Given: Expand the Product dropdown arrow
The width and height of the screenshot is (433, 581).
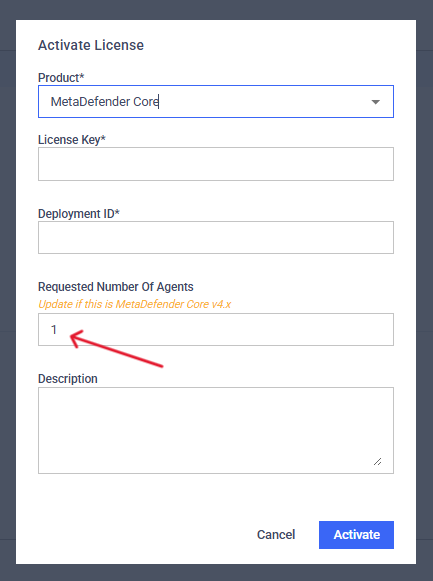Looking at the screenshot, I should (x=376, y=102).
